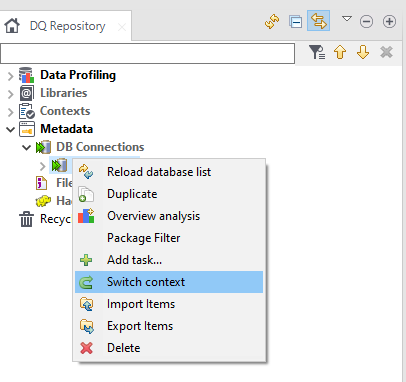Screen dimensions: 406x382
Task: Expand the Data Profiling node
Action: pyautogui.click(x=10, y=76)
